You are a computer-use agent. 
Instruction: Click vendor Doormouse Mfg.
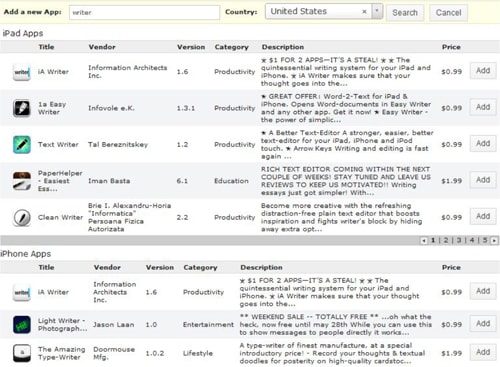pos(114,353)
